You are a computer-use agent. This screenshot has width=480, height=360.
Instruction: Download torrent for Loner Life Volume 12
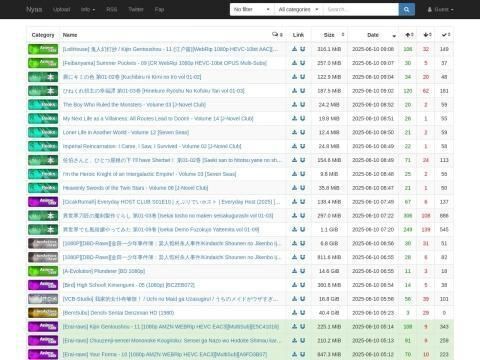294,132
